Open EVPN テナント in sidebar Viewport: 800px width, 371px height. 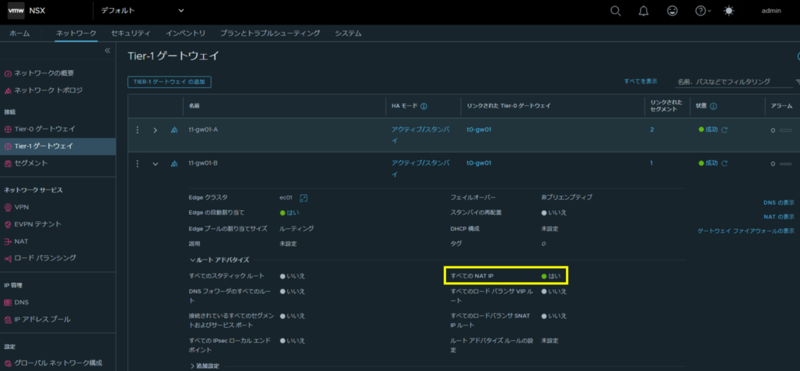[34, 225]
